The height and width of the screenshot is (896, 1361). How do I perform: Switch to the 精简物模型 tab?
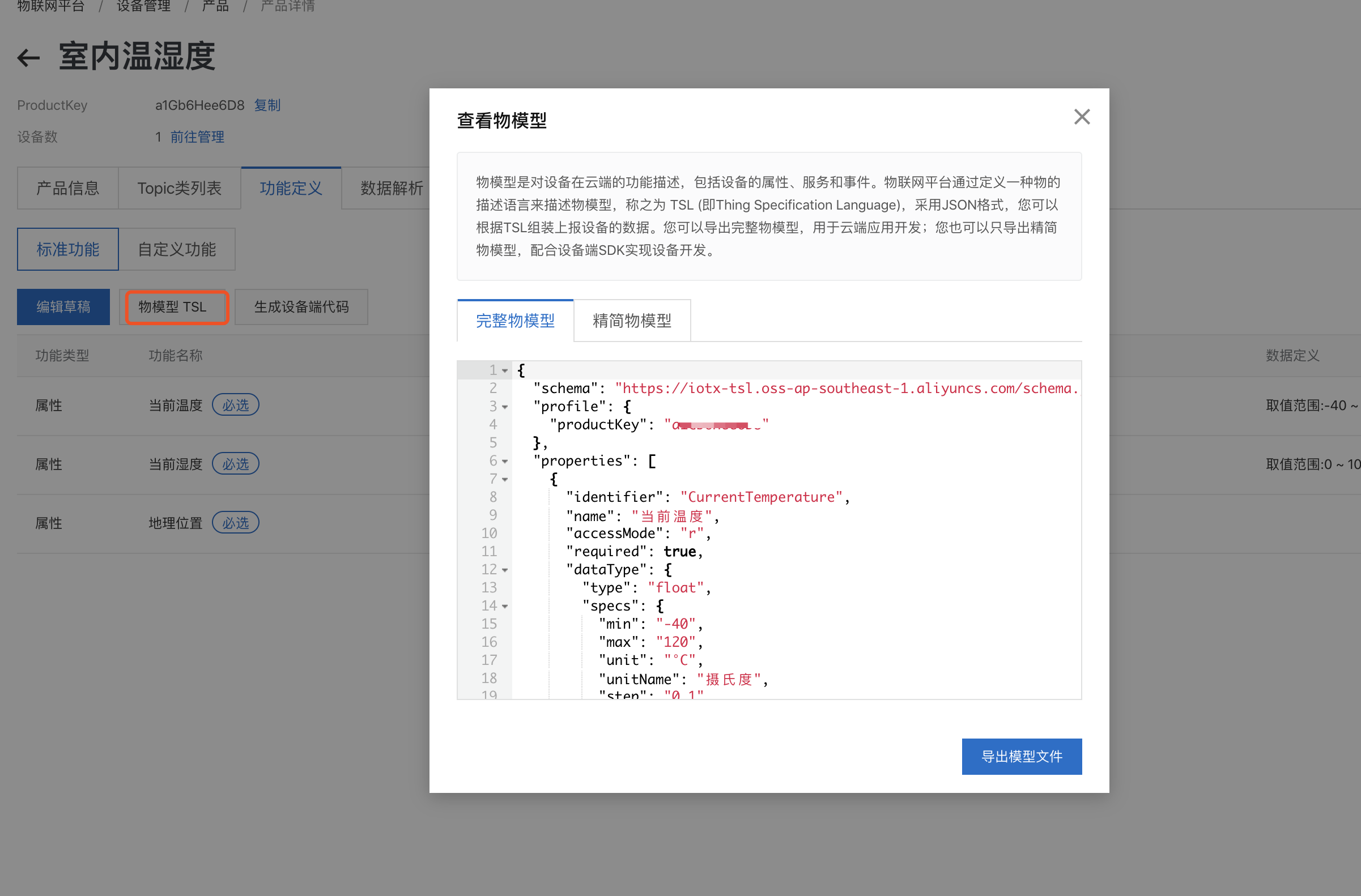632,321
